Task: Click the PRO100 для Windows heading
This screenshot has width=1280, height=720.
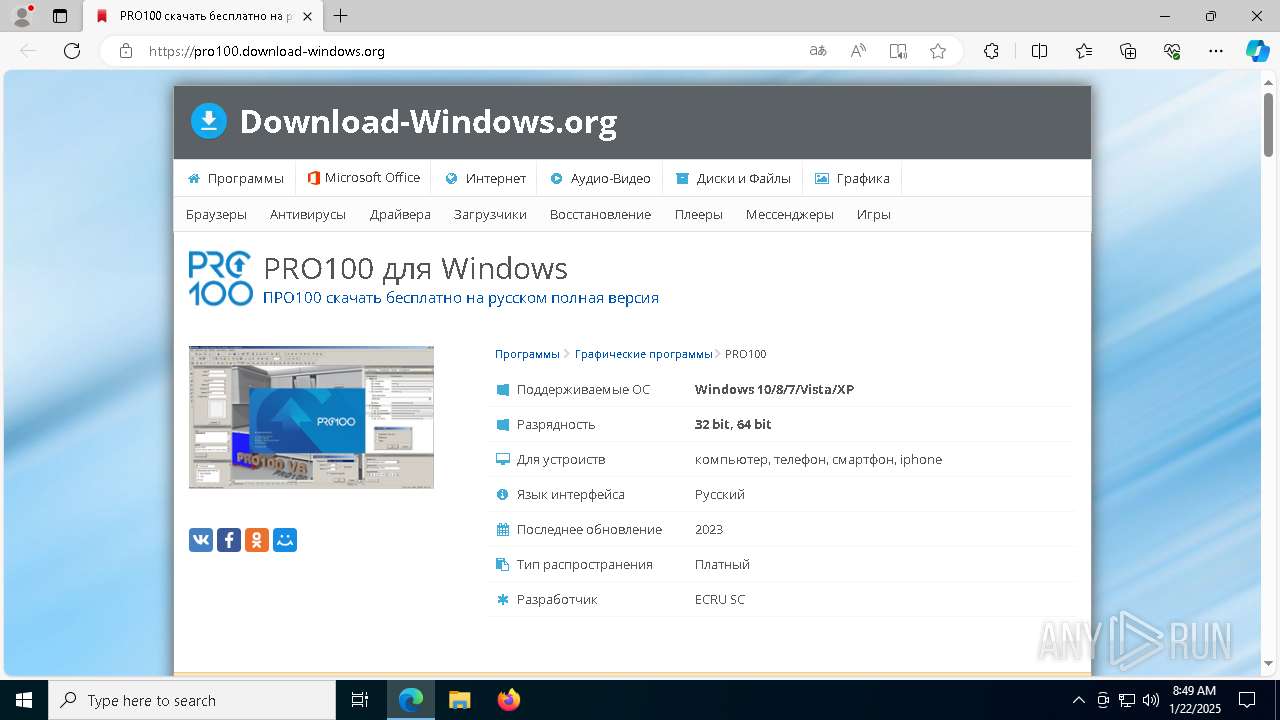Action: tap(415, 268)
